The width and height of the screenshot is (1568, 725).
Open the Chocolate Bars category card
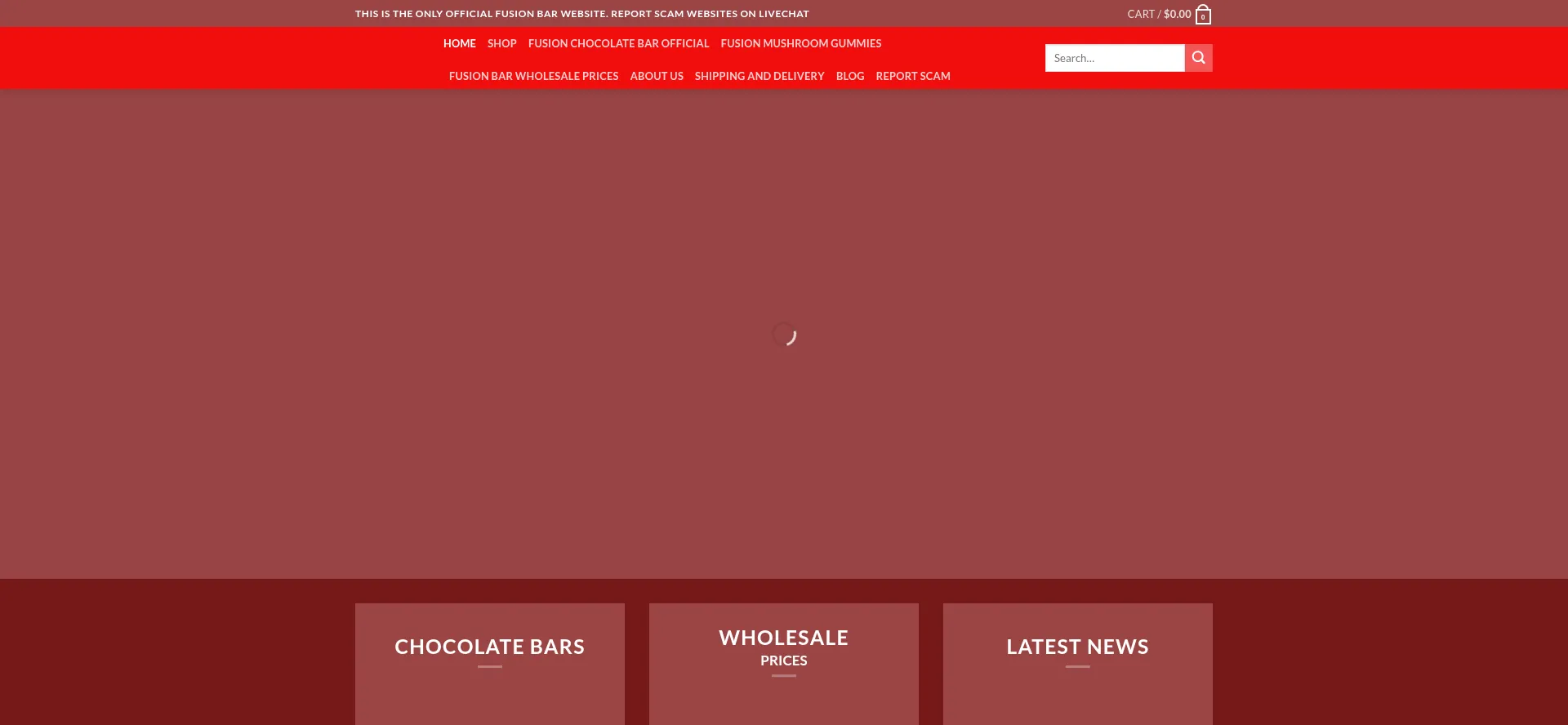coord(490,664)
